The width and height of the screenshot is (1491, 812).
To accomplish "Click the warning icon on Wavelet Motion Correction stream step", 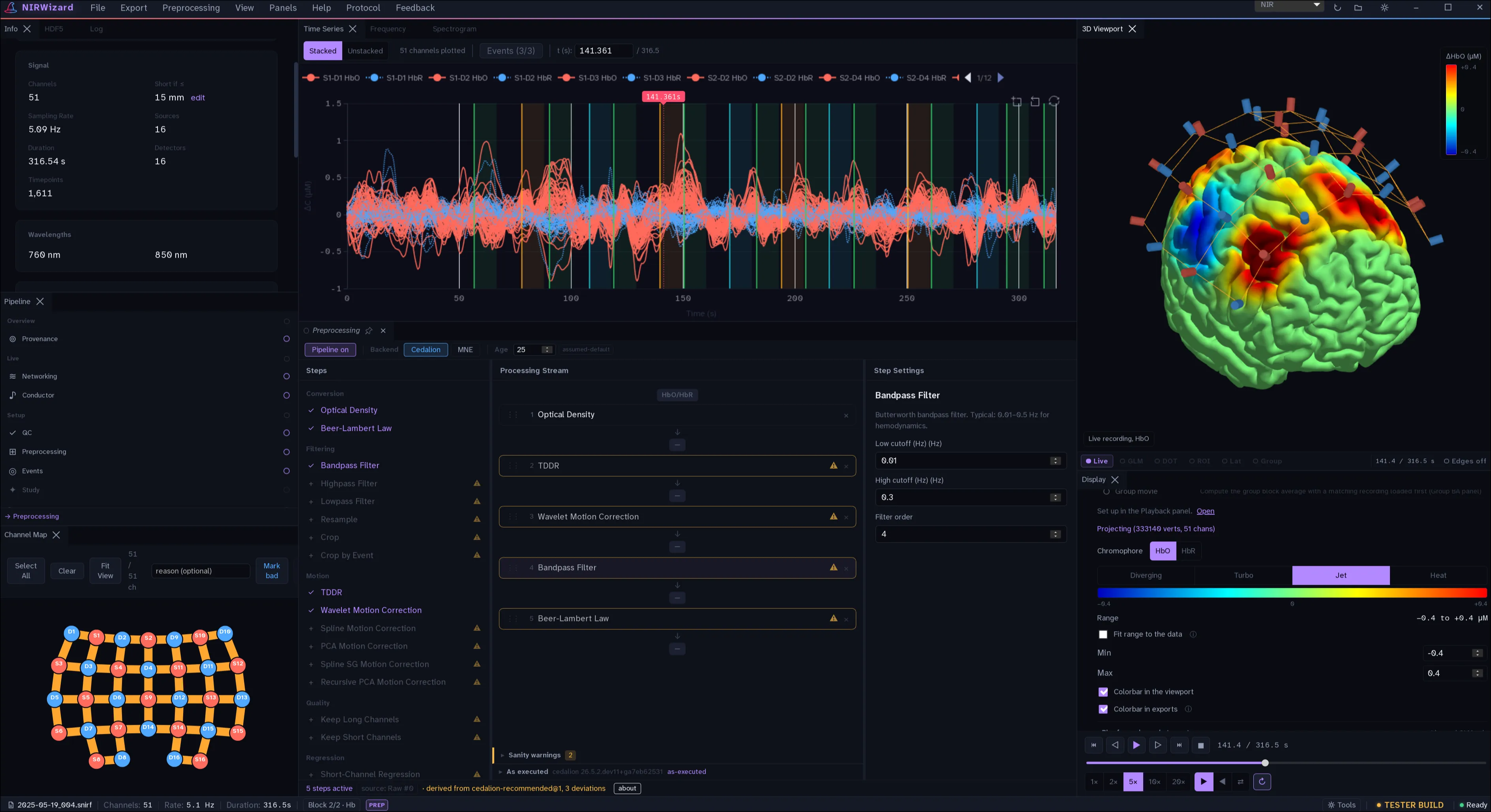I will [833, 516].
